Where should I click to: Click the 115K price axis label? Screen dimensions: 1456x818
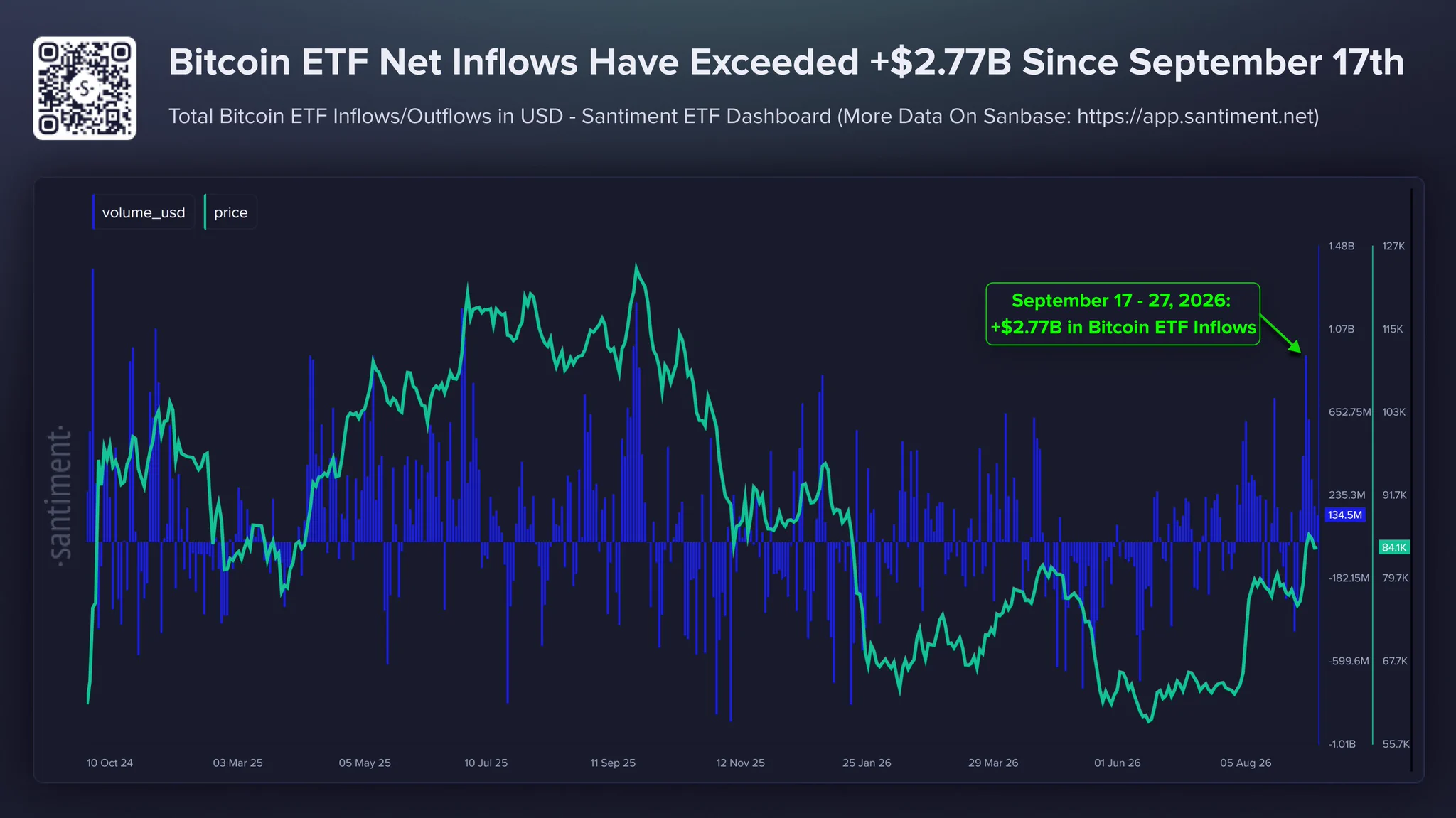coord(1393,329)
